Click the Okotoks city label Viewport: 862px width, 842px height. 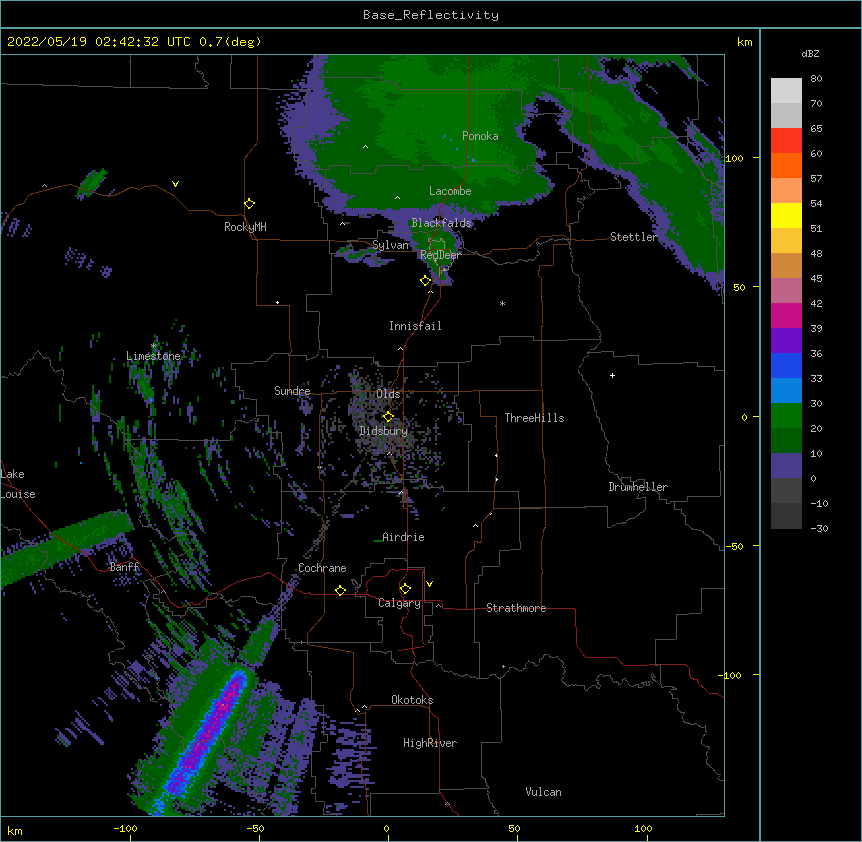[412, 700]
